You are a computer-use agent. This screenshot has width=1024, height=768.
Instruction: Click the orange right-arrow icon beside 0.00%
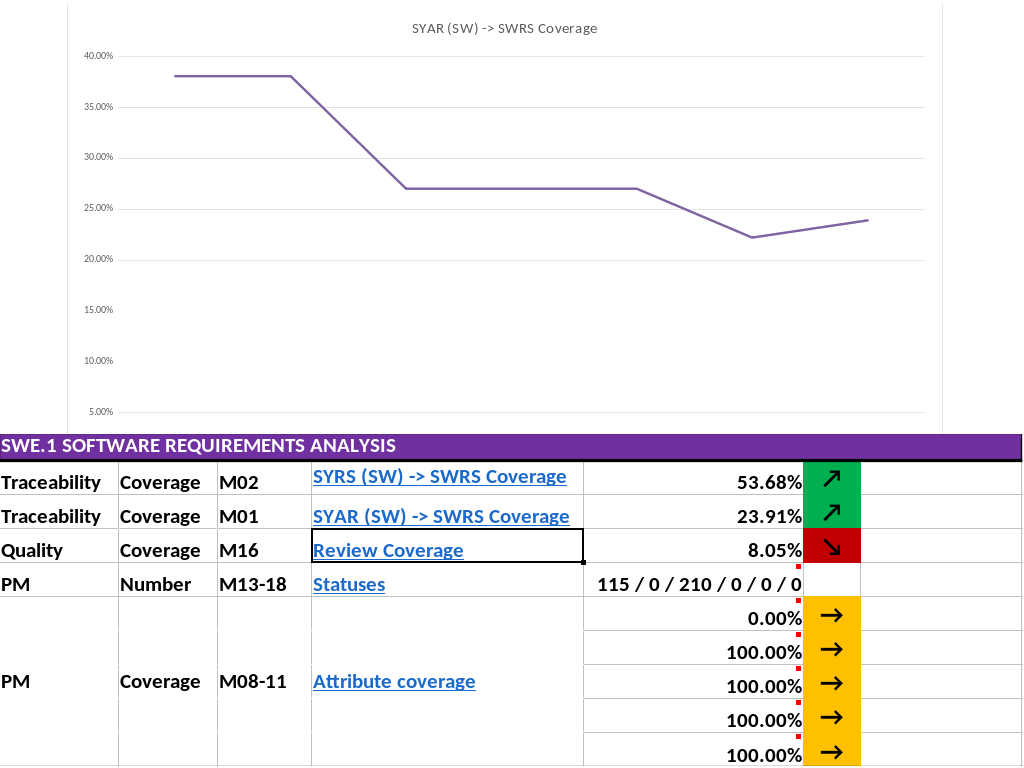tap(831, 615)
